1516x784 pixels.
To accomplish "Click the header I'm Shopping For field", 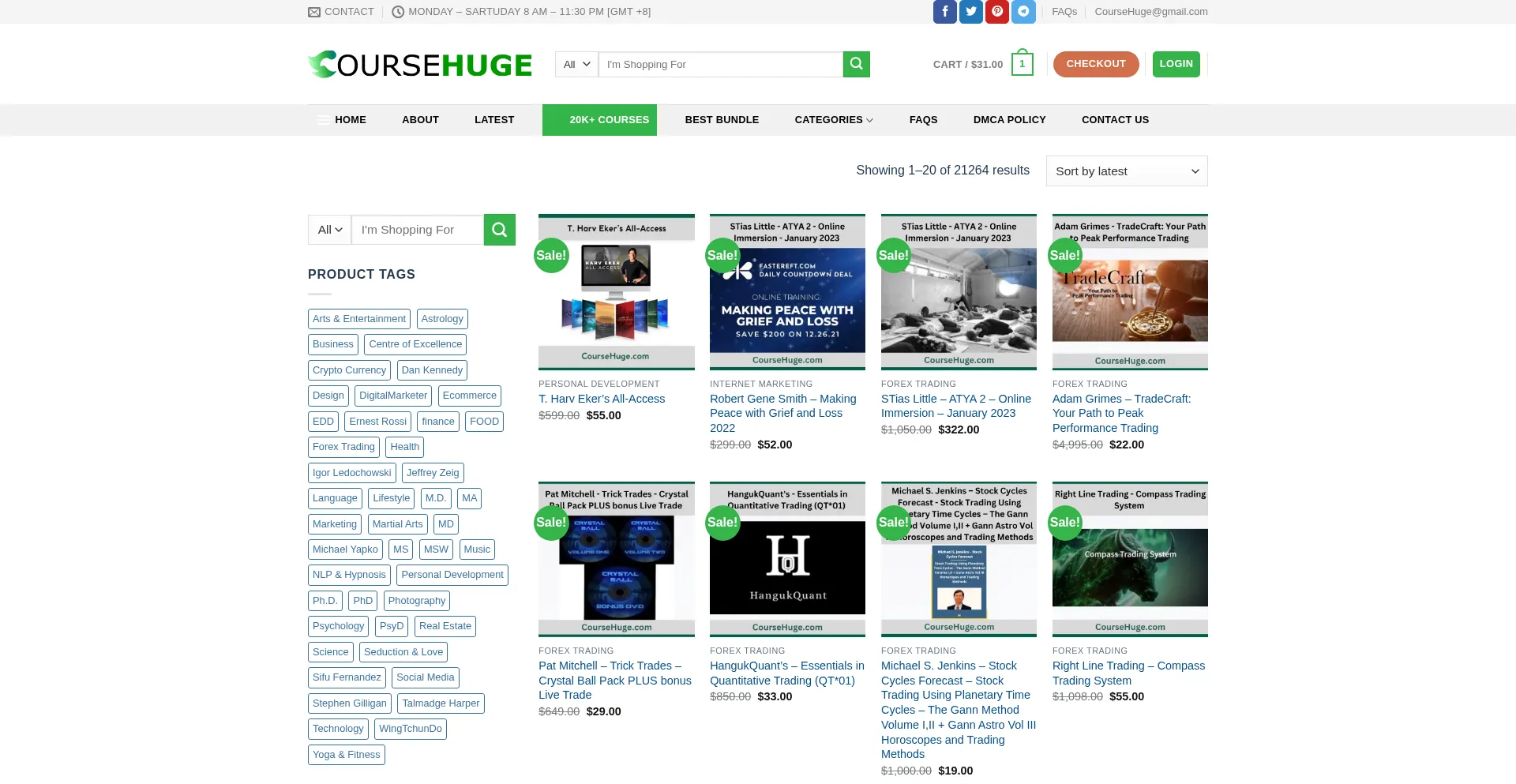I will click(720, 65).
